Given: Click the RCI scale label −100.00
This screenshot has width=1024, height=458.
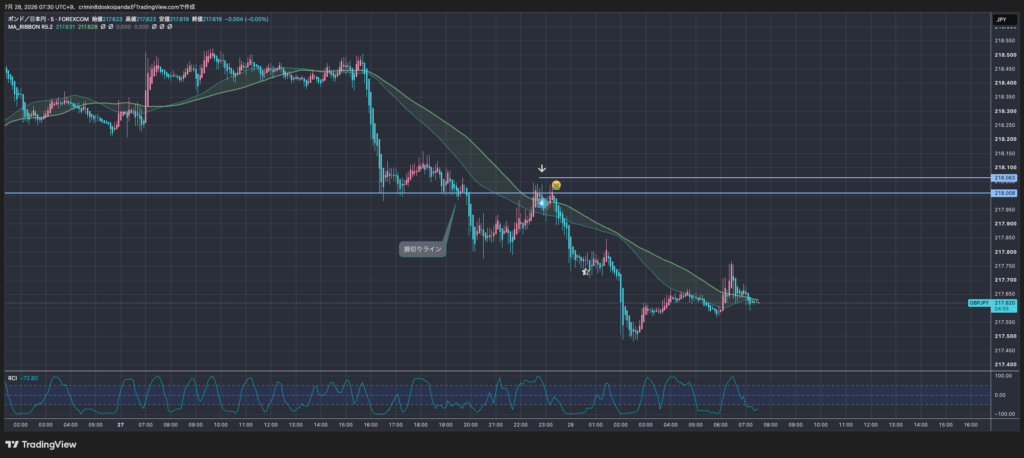Looking at the screenshot, I should (x=1003, y=414).
